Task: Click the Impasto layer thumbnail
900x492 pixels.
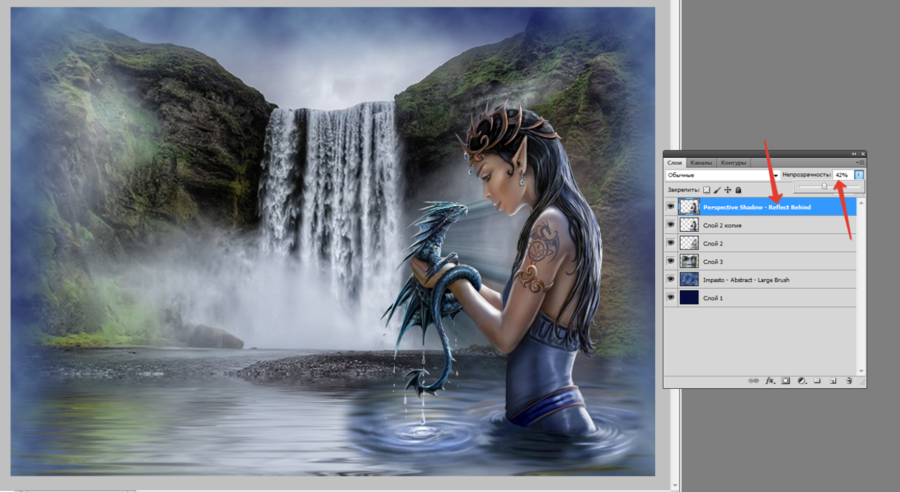Action: (689, 280)
